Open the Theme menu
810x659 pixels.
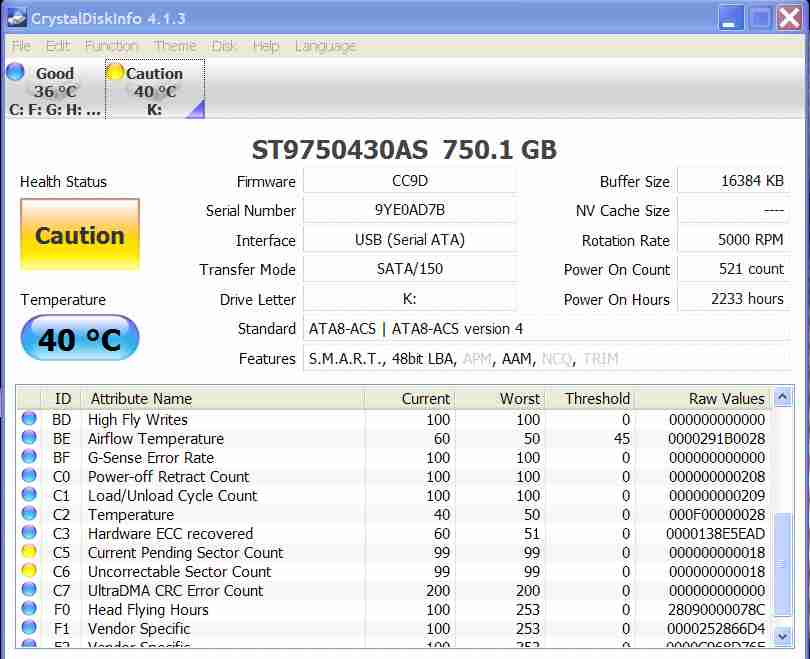[175, 46]
